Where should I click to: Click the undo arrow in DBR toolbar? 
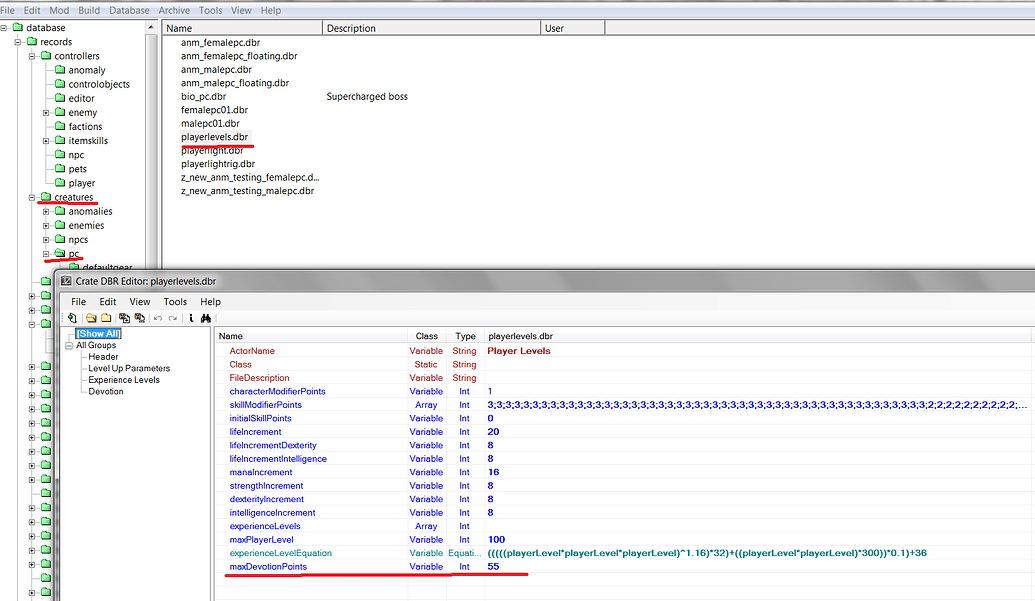(157, 318)
